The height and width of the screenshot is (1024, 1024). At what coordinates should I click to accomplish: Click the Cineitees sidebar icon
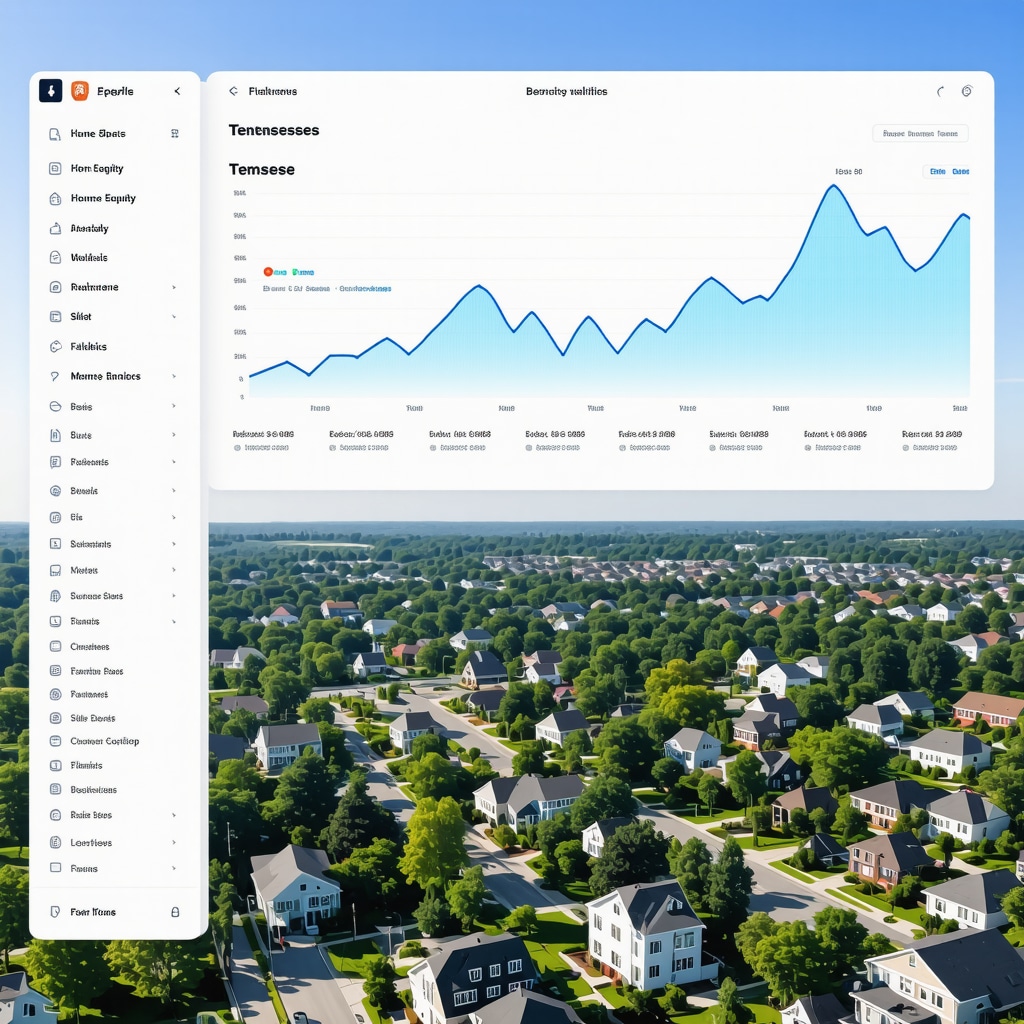[x=56, y=647]
